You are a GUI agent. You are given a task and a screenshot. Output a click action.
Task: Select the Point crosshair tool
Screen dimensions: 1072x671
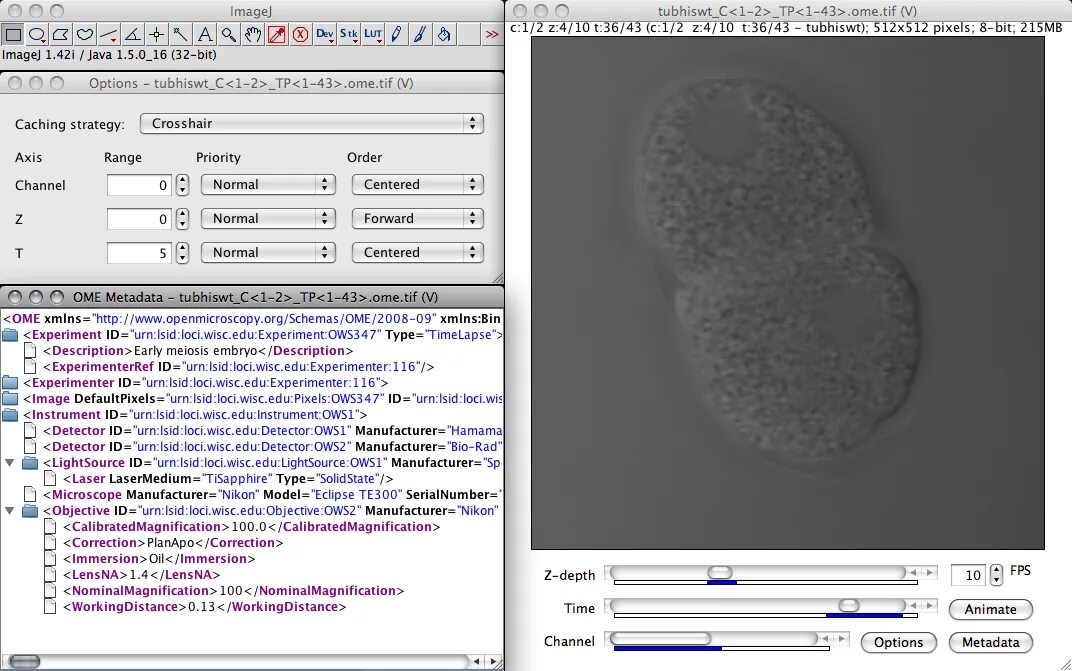(157, 34)
